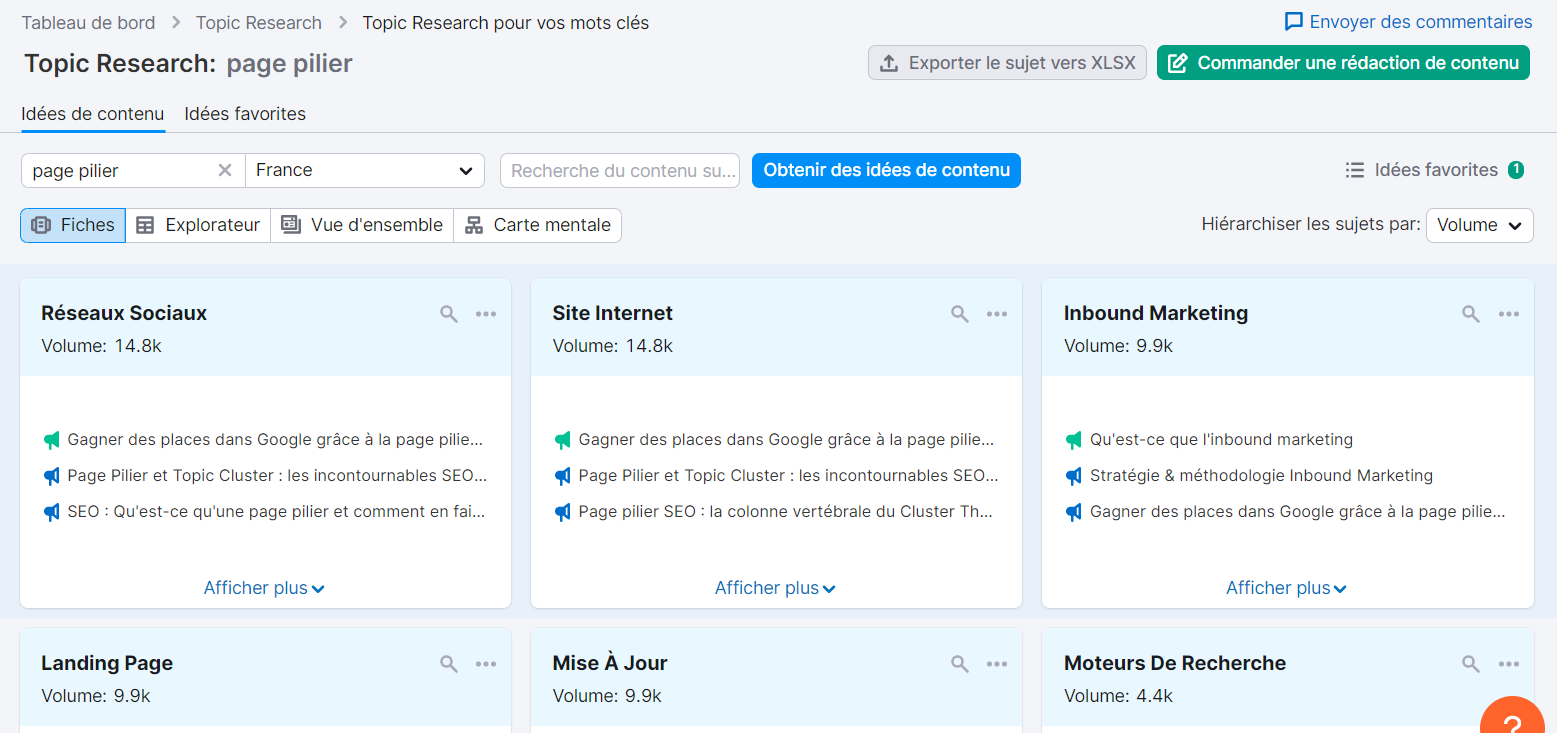
Task: Open 'Gagner des places dans Google' in Réseaux Sociaux card
Action: 275,440
